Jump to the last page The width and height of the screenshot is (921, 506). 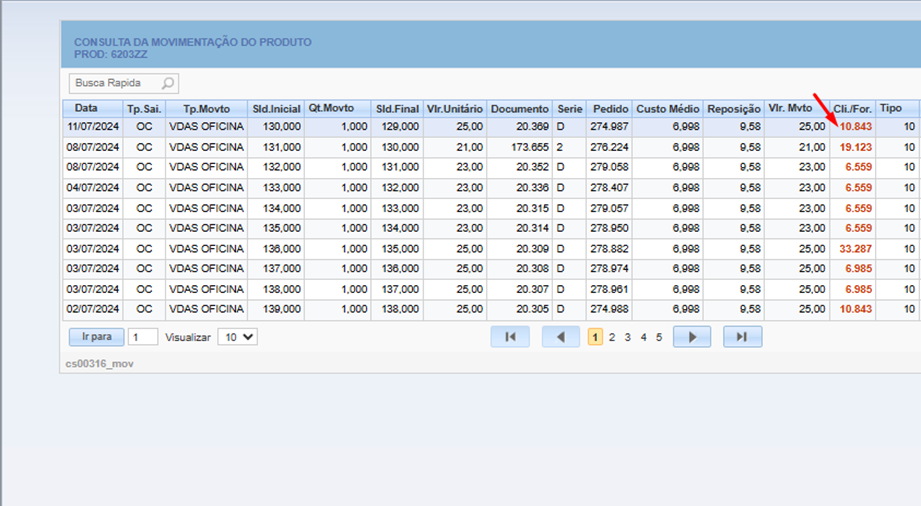coord(742,337)
